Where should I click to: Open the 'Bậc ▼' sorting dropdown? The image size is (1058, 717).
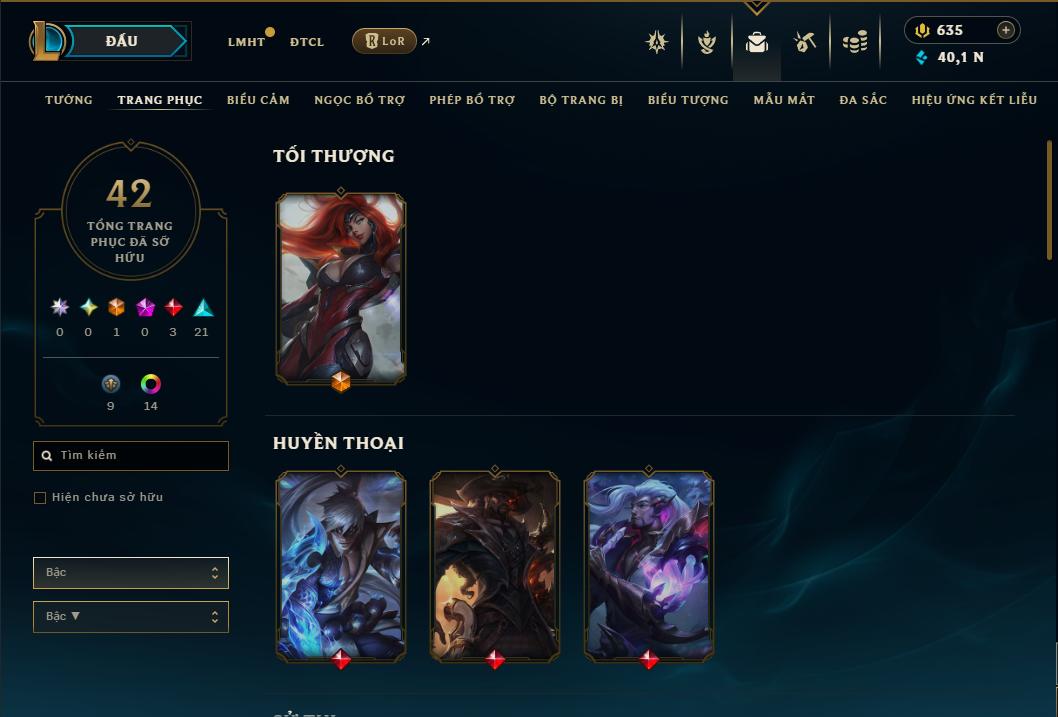tap(131, 616)
